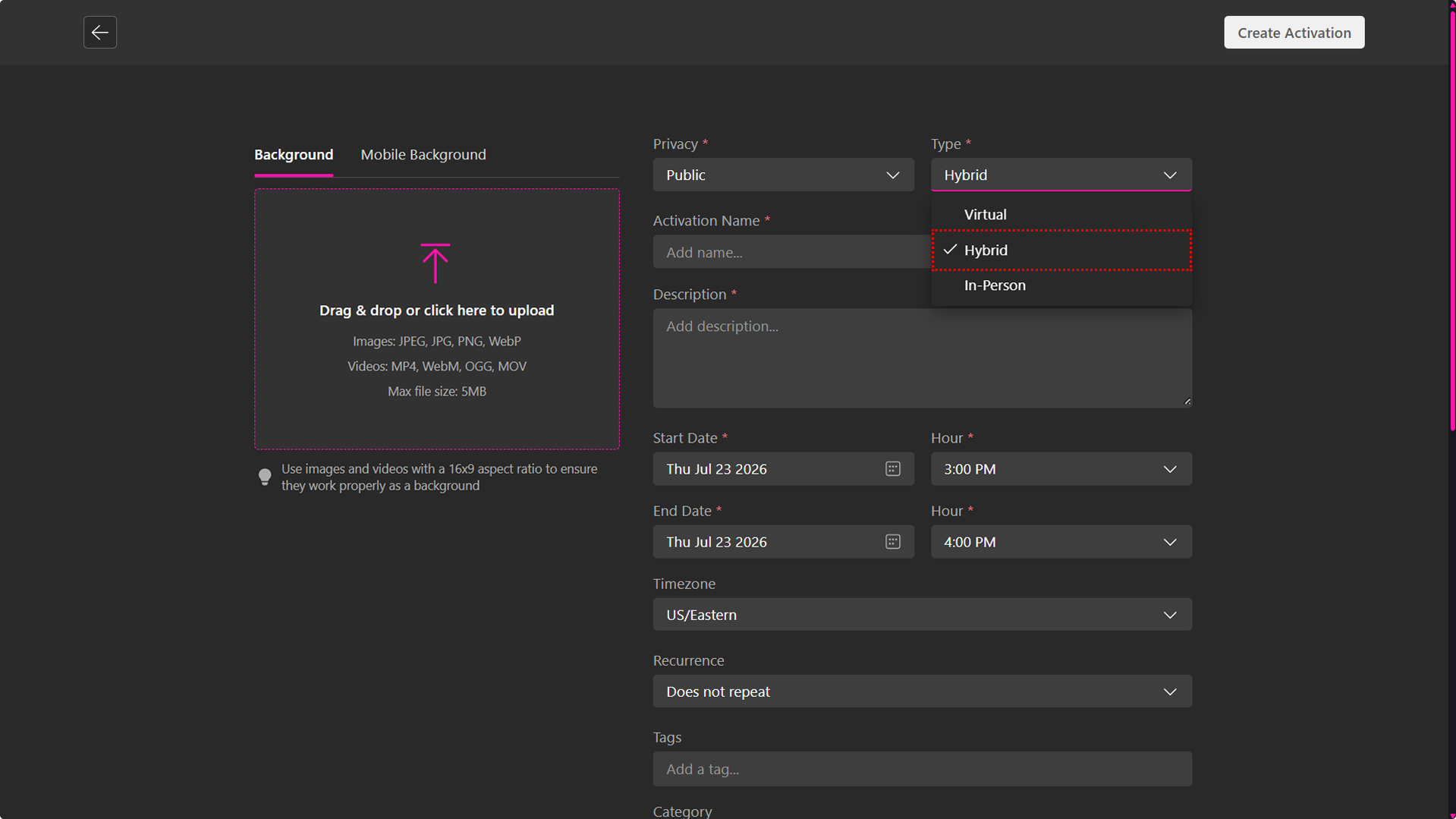Click the 16x9 aspect ratio tip text
The image size is (1456, 819).
[x=439, y=477]
